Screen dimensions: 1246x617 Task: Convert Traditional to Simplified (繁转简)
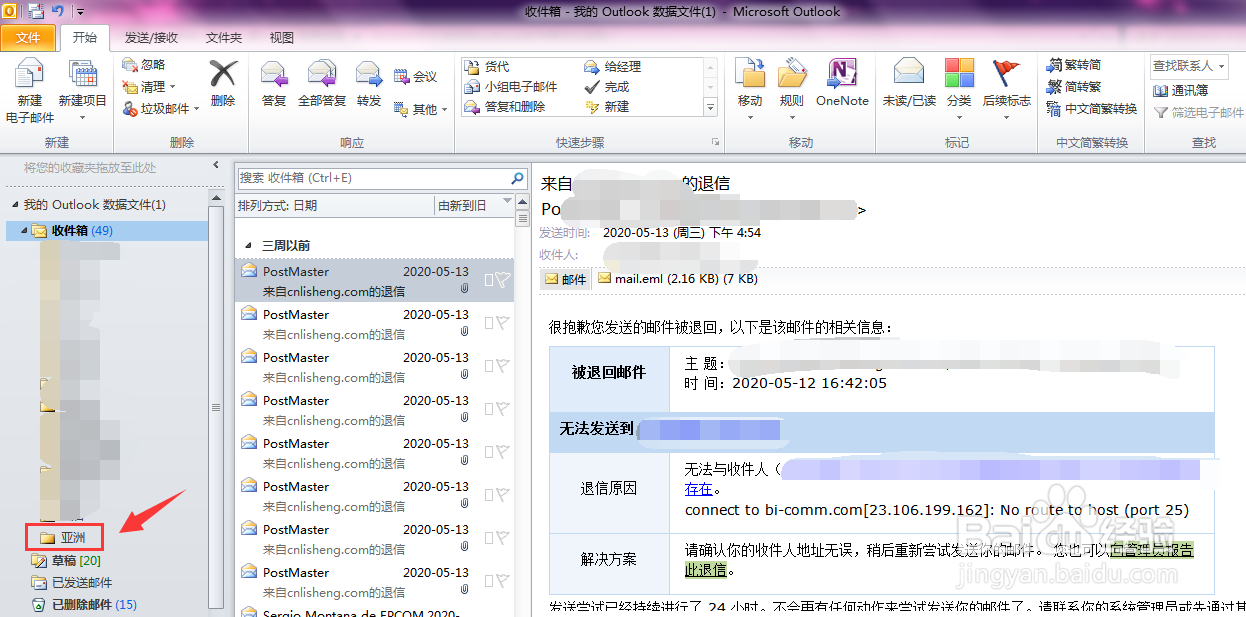(x=1074, y=65)
